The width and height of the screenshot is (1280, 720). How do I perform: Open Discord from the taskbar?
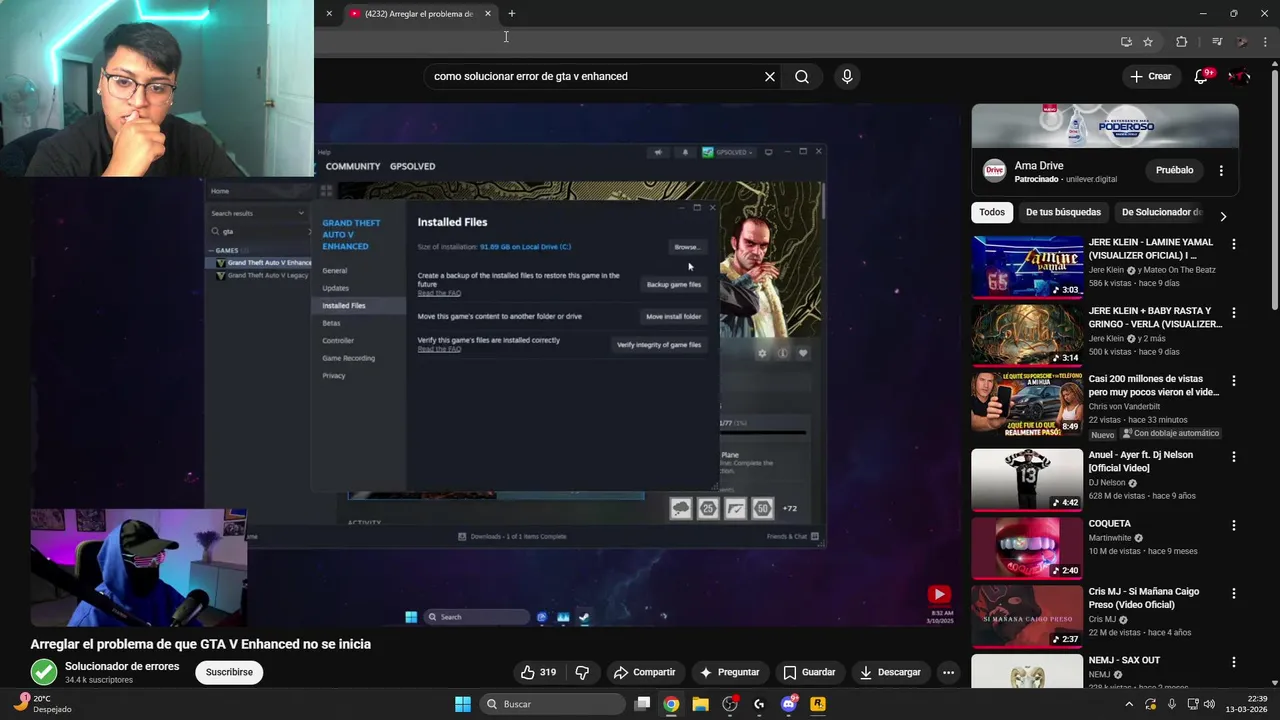click(x=789, y=704)
